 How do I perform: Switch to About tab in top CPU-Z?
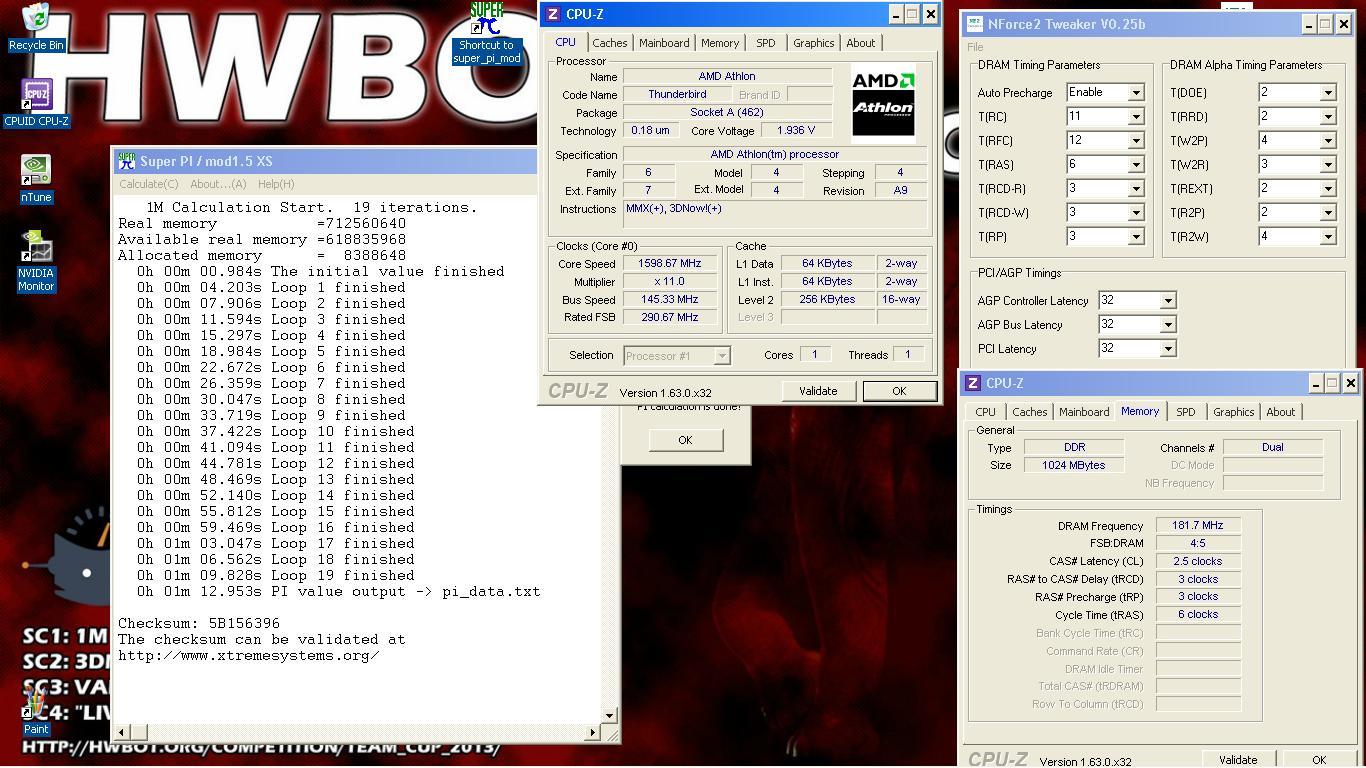coord(861,43)
